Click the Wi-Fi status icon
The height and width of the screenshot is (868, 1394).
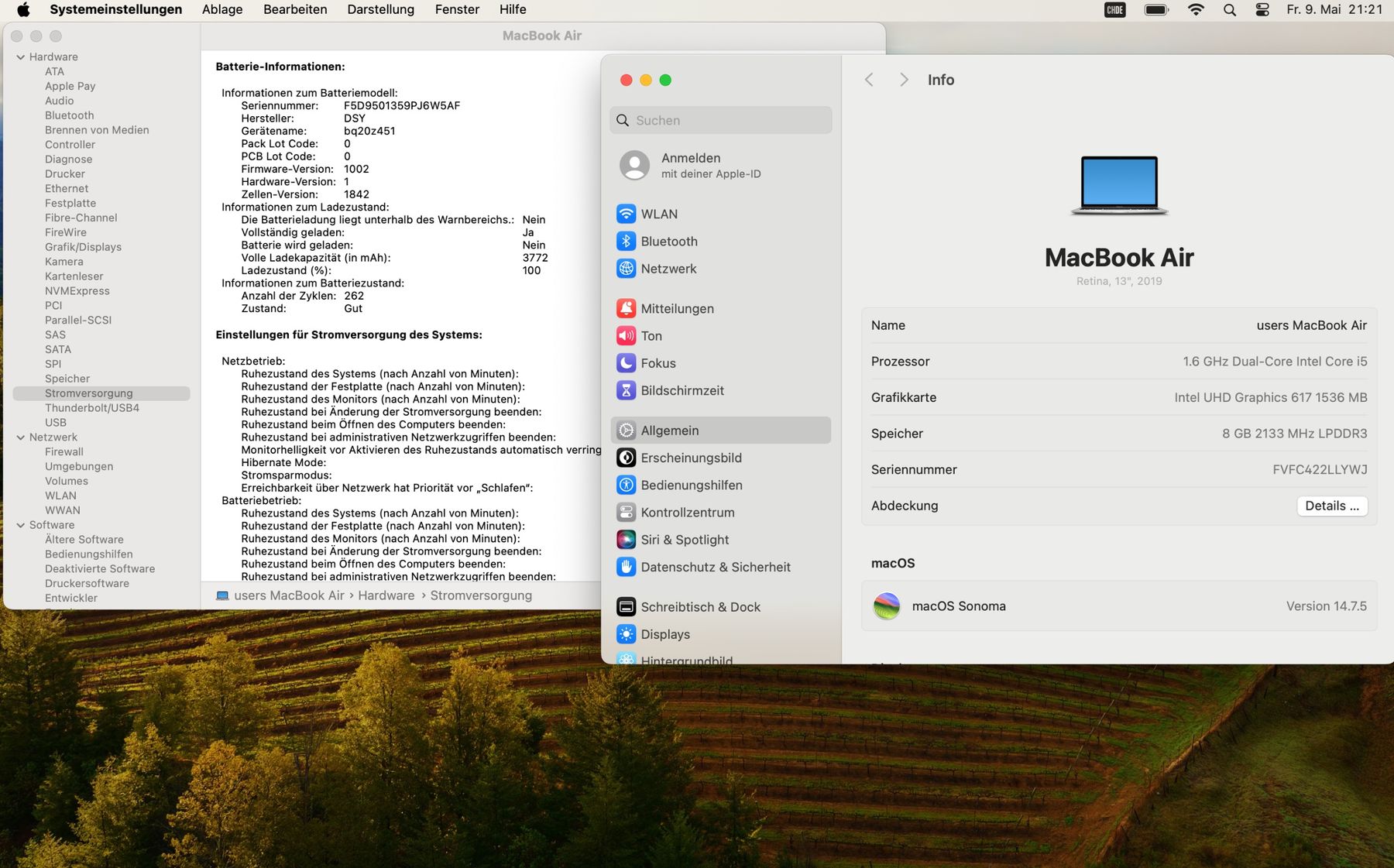click(1196, 9)
